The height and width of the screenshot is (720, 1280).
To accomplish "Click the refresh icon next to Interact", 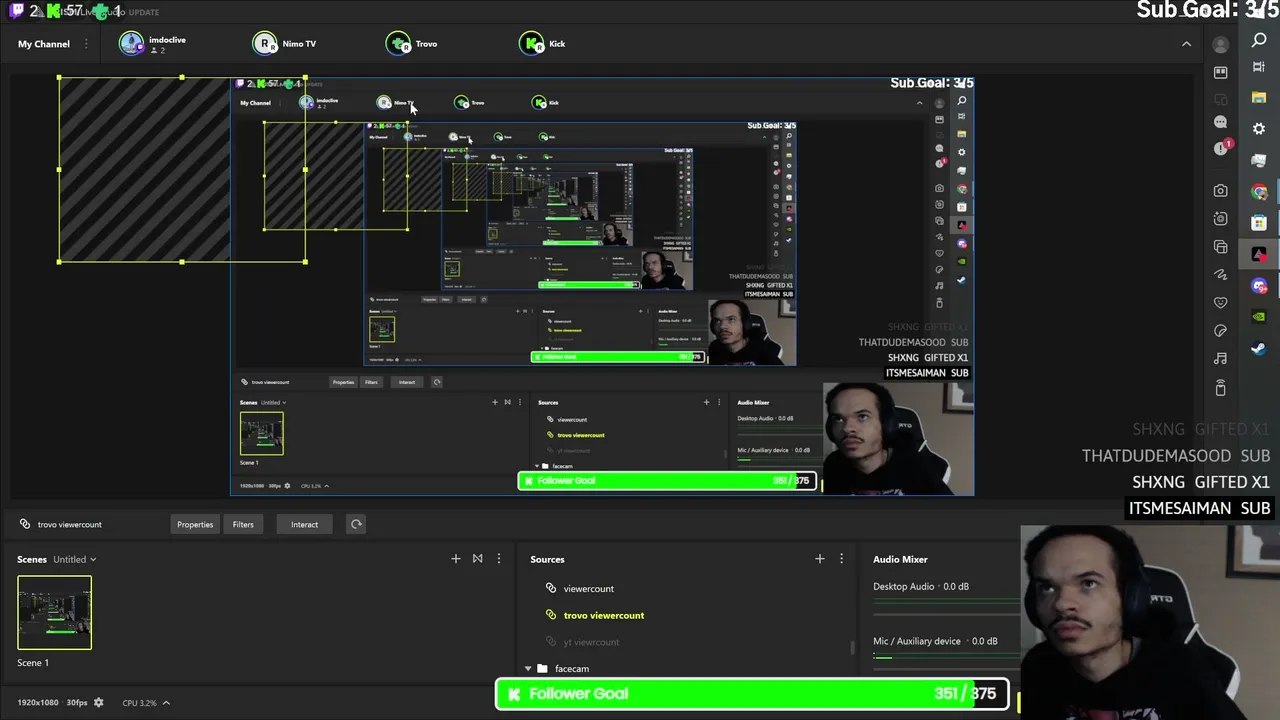I will point(356,524).
